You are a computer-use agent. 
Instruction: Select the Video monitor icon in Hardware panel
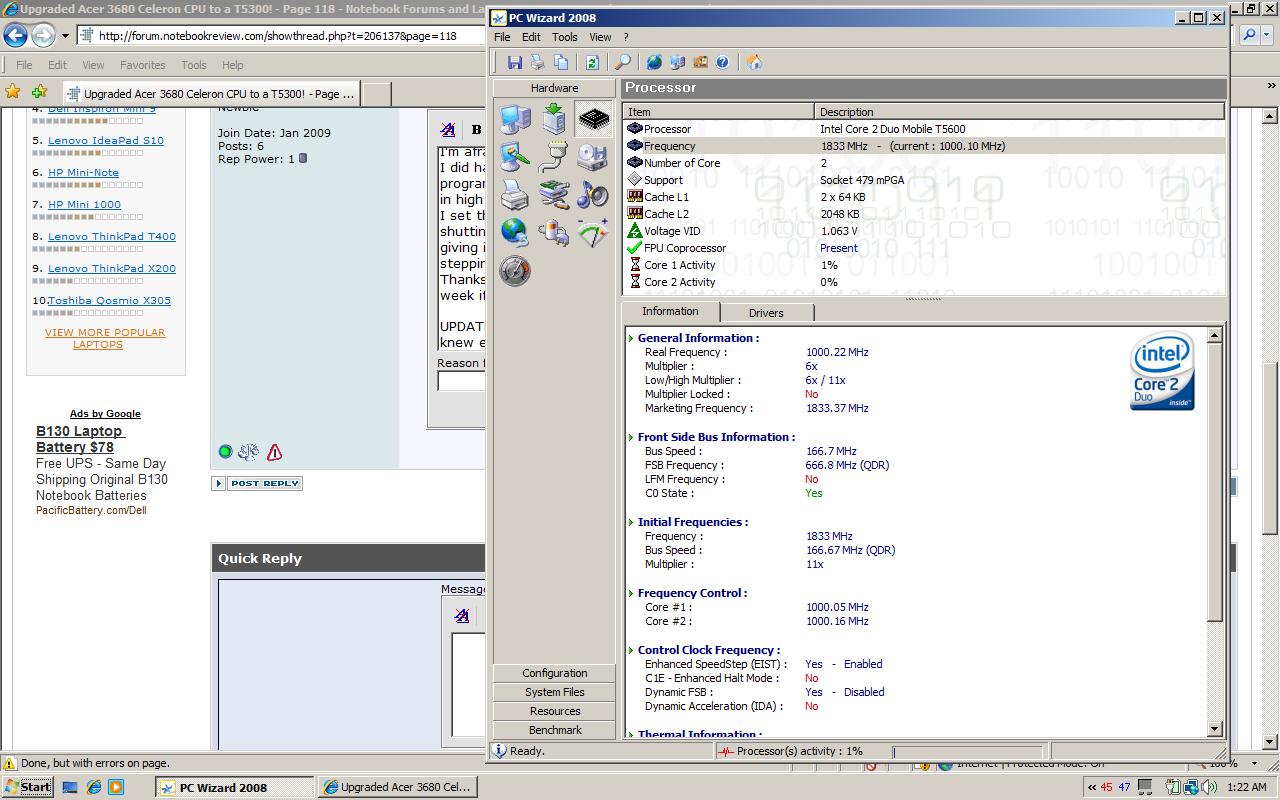pos(515,158)
